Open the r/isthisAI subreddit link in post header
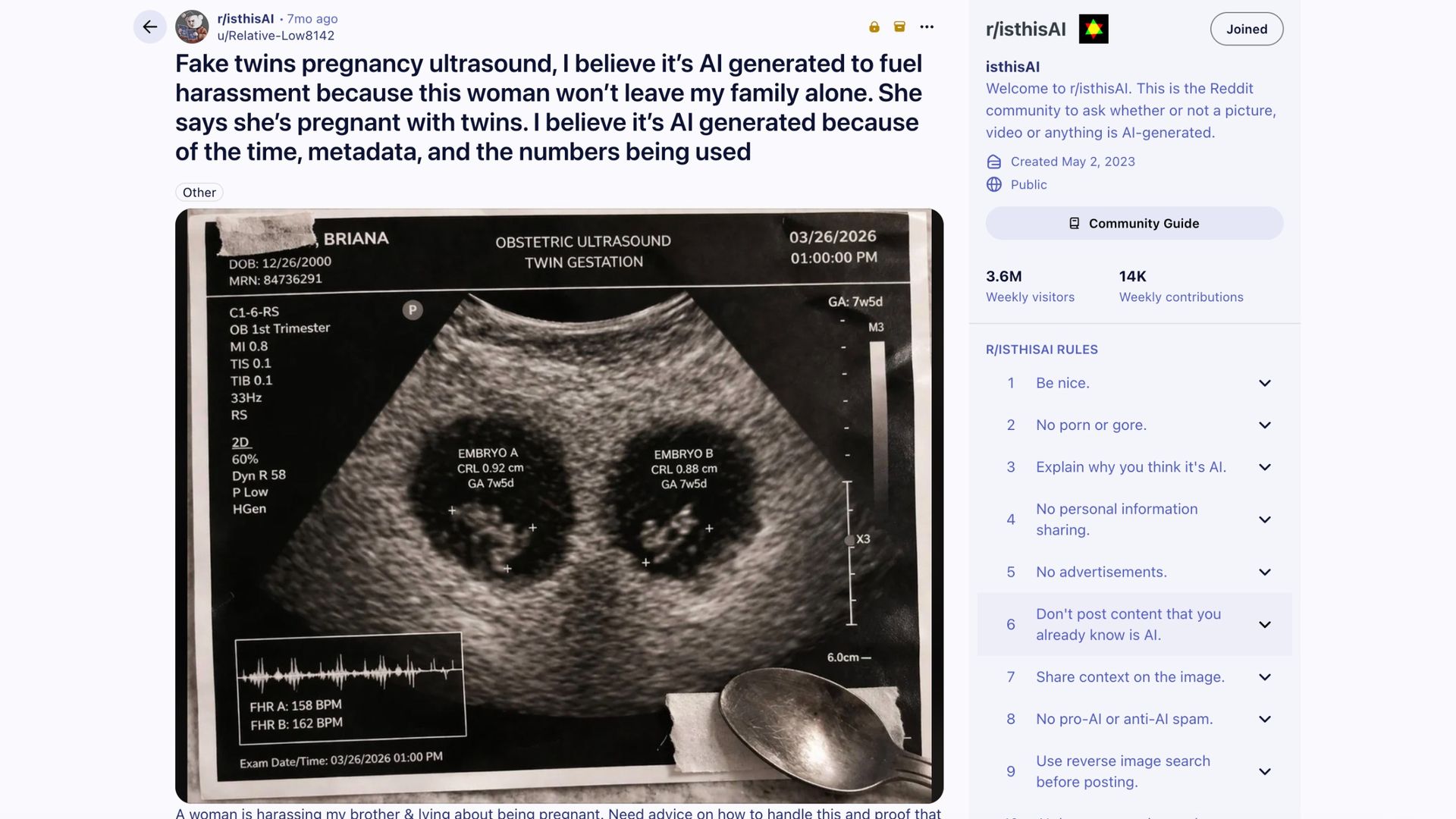This screenshot has width=1456, height=819. click(246, 19)
